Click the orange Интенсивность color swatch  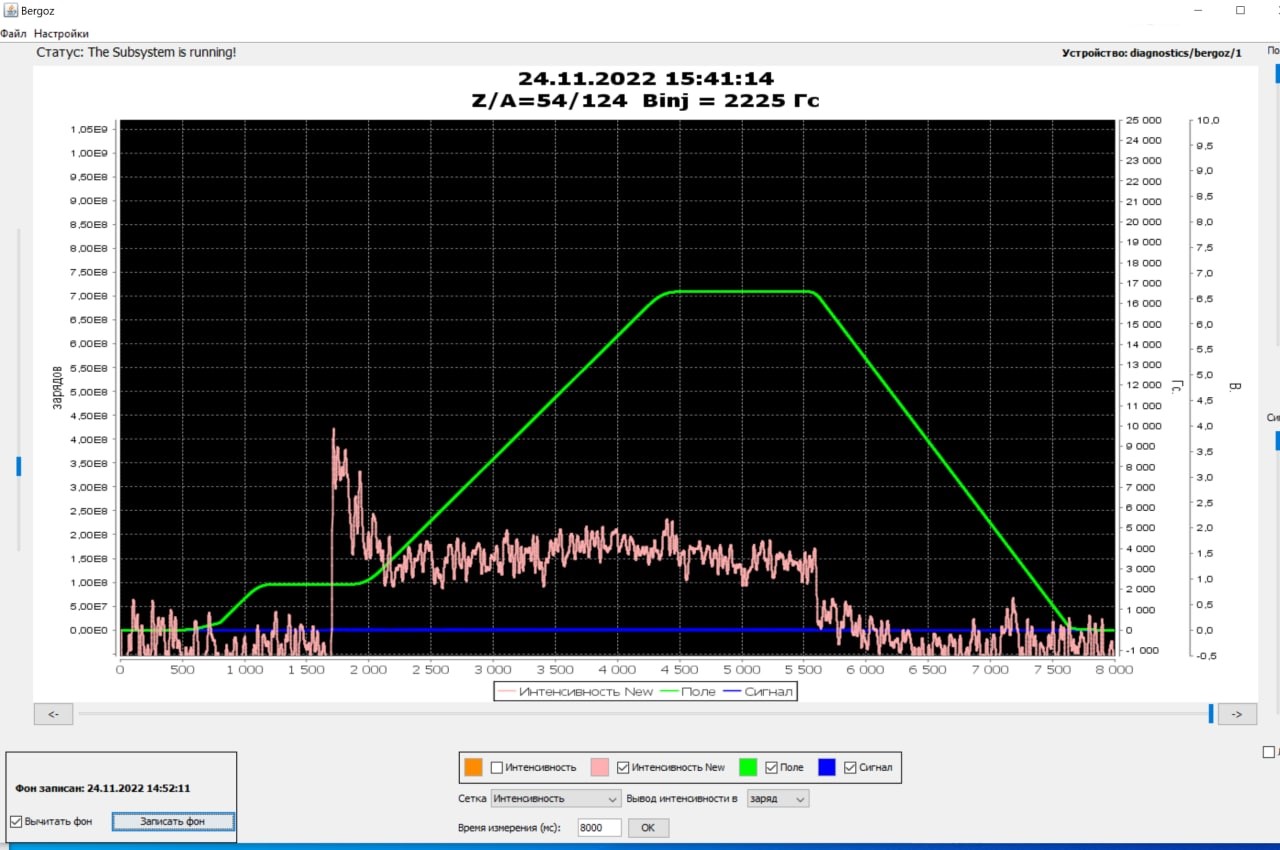473,767
